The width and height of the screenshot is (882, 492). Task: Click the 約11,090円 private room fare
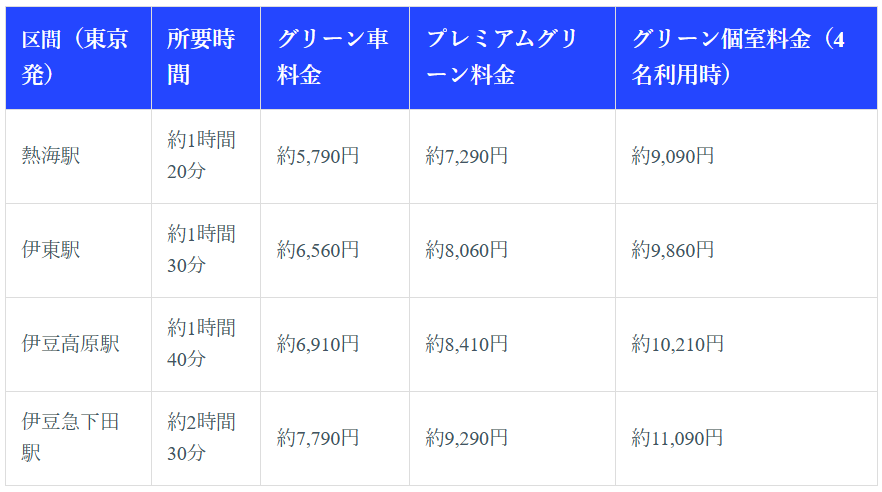tap(678, 438)
